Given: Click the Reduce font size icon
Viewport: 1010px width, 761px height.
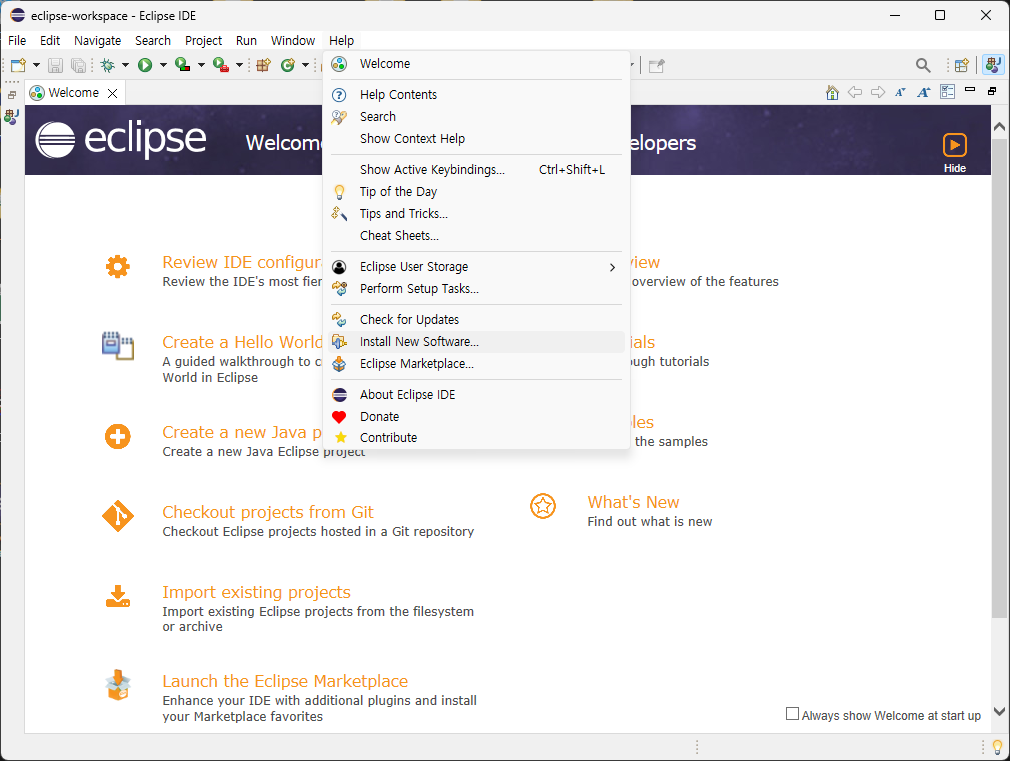Looking at the screenshot, I should click(900, 93).
